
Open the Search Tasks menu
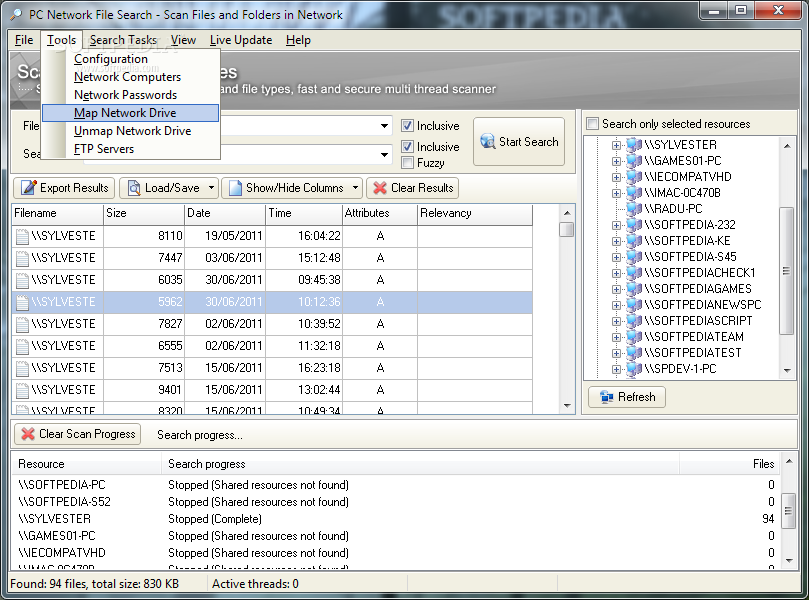tap(123, 40)
